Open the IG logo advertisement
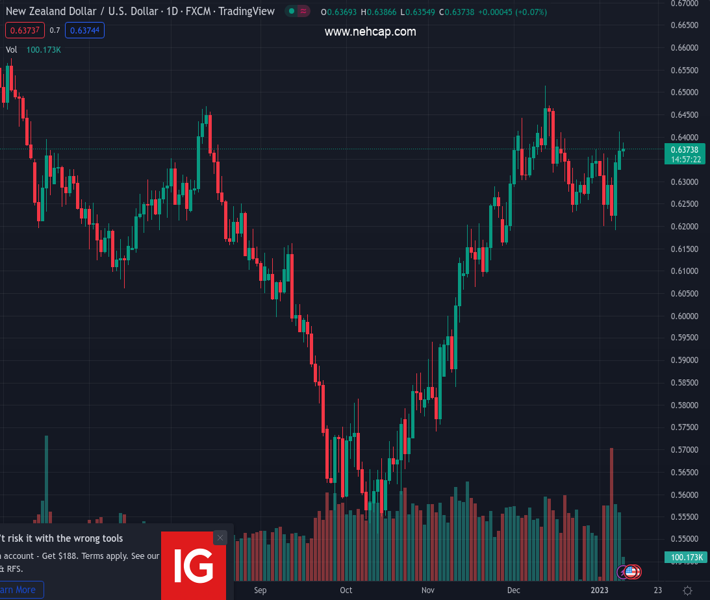The height and width of the screenshot is (600, 710). coord(194,566)
